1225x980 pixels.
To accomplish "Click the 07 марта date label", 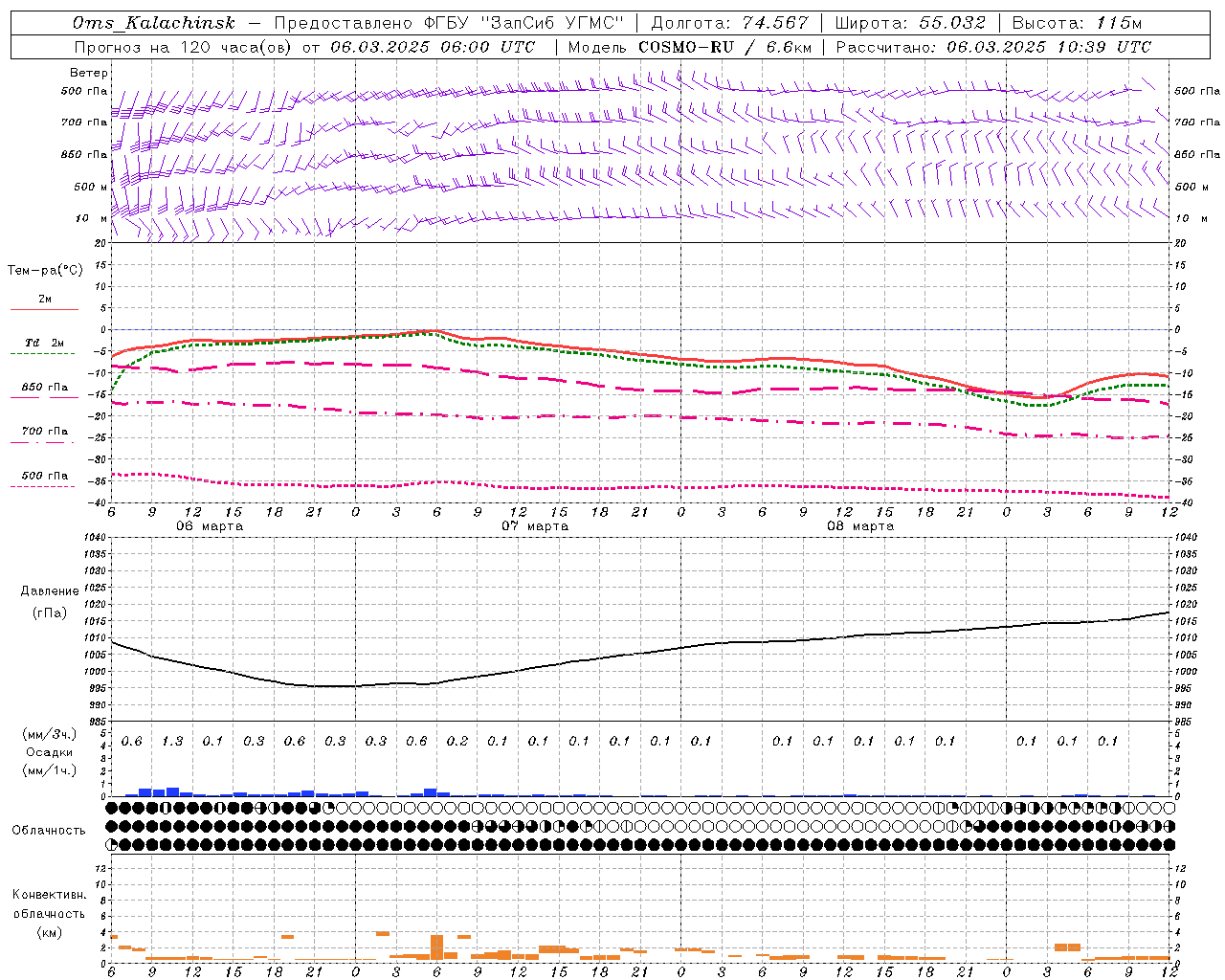I will [535, 526].
